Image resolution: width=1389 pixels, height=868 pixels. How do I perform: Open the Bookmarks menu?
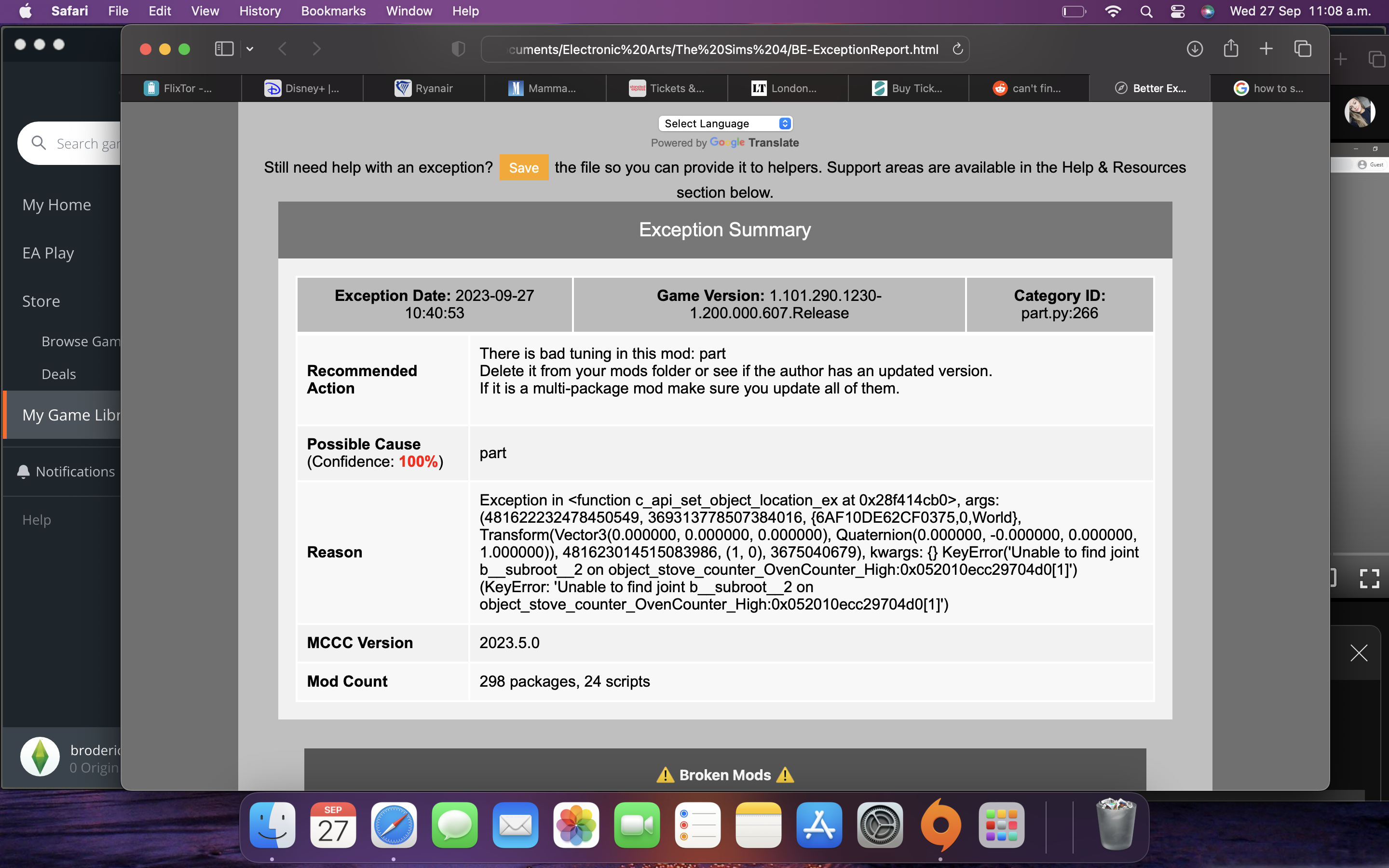[333, 11]
